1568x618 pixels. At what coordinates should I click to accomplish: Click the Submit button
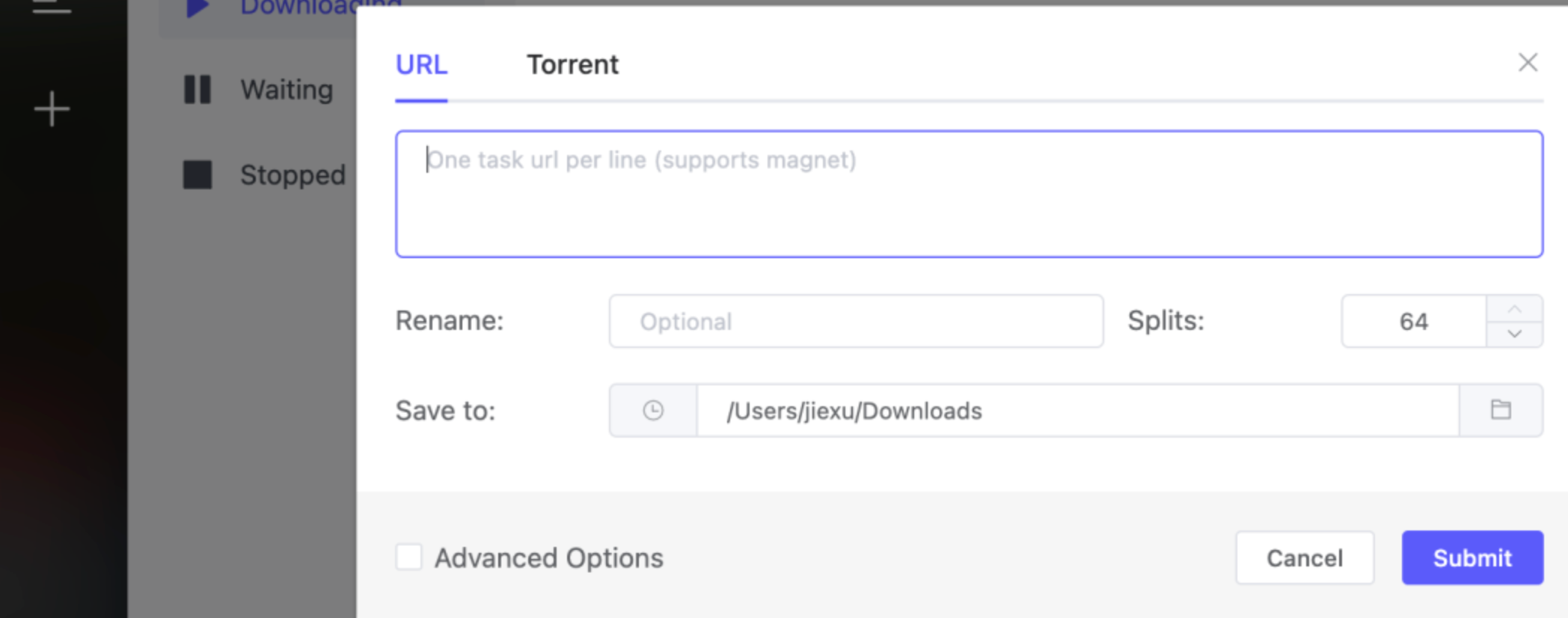tap(1472, 557)
